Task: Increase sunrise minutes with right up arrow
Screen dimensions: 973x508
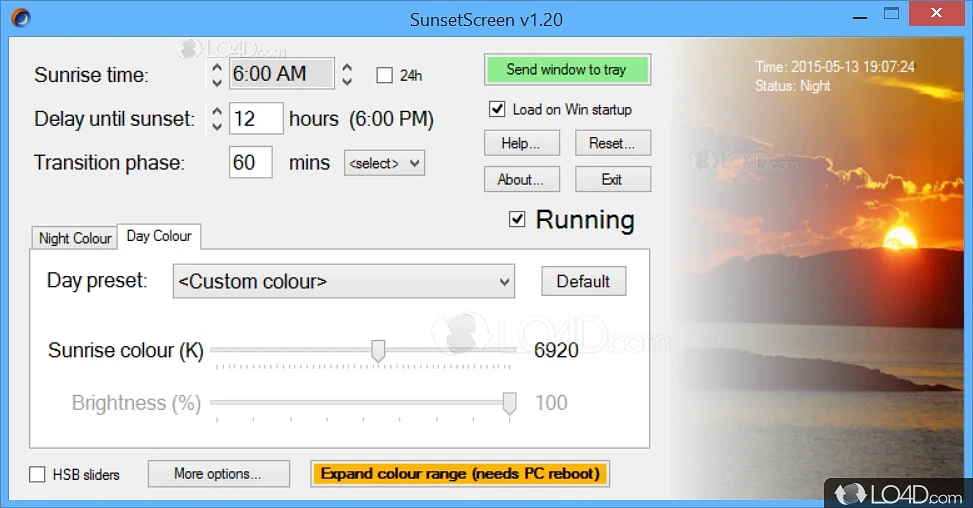Action: [x=348, y=68]
